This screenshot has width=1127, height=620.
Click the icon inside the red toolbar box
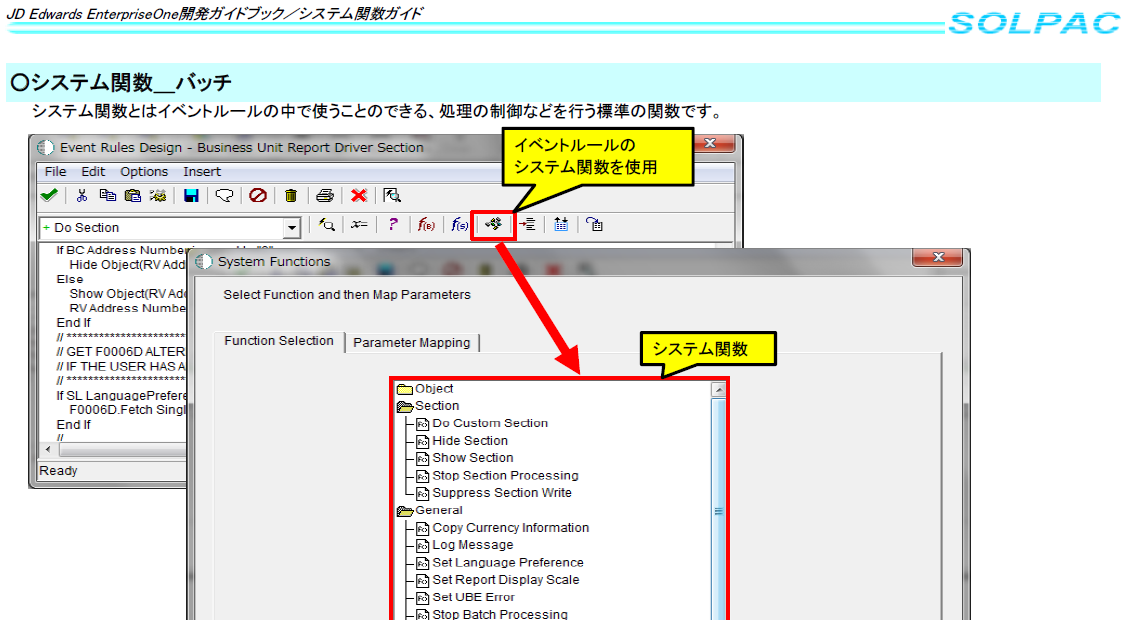(x=493, y=225)
